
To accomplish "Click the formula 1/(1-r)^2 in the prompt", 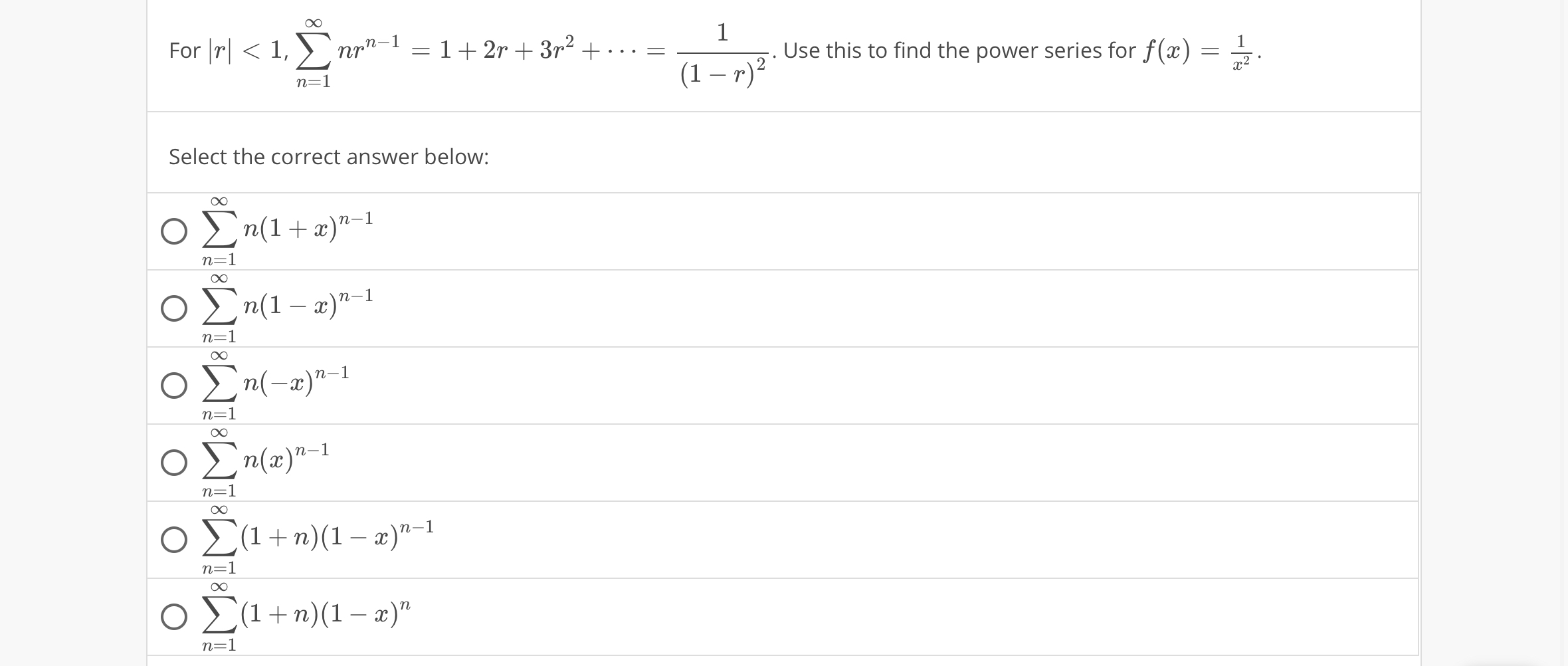I will tap(722, 52).
